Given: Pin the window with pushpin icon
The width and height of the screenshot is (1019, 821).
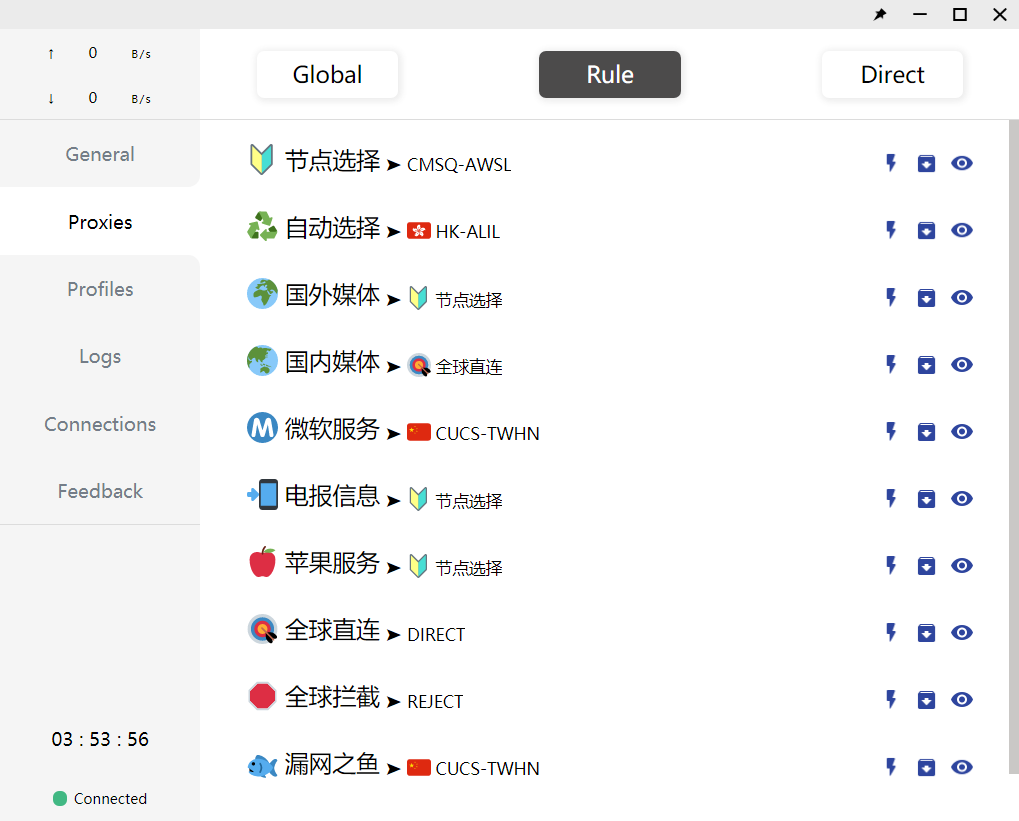Looking at the screenshot, I should tap(880, 14).
